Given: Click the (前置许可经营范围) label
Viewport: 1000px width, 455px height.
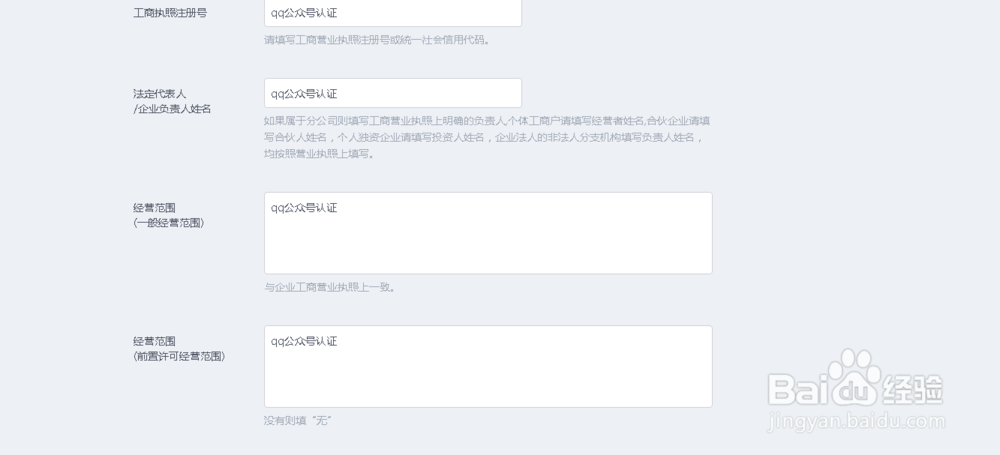Looking at the screenshot, I should click(x=179, y=356).
